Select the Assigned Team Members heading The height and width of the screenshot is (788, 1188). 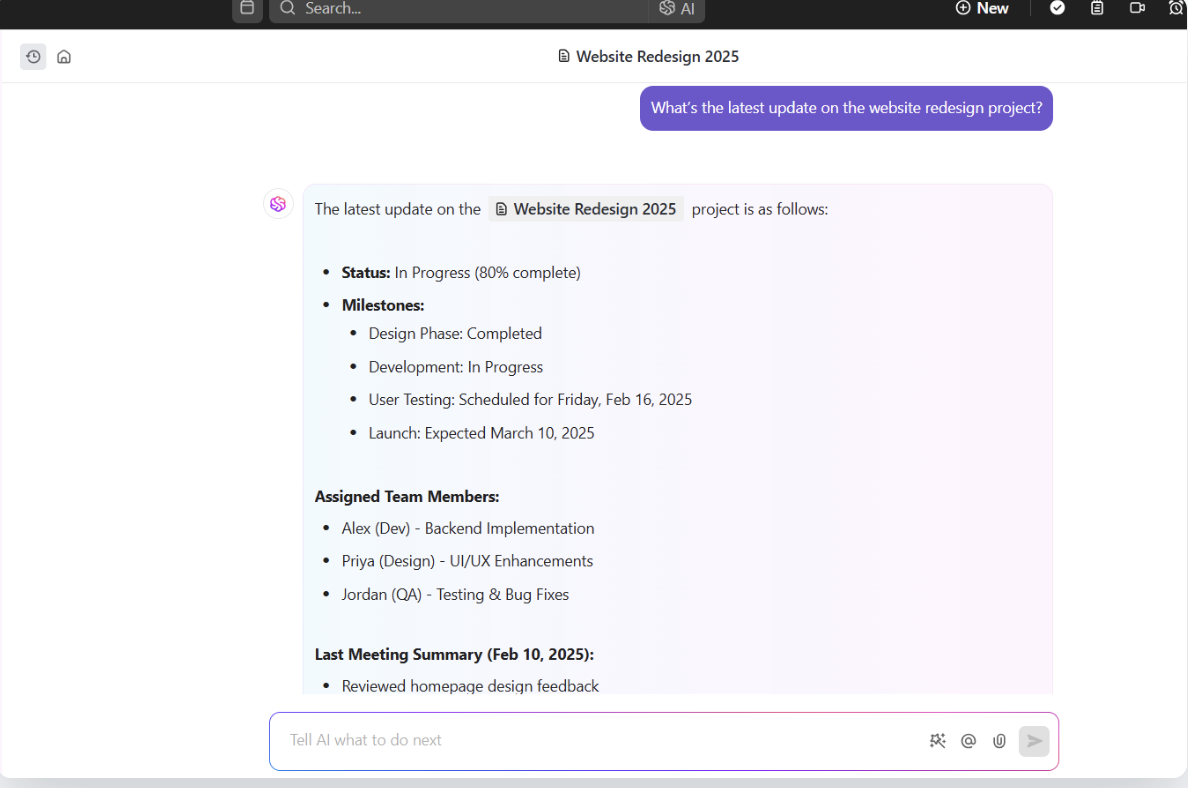click(407, 497)
